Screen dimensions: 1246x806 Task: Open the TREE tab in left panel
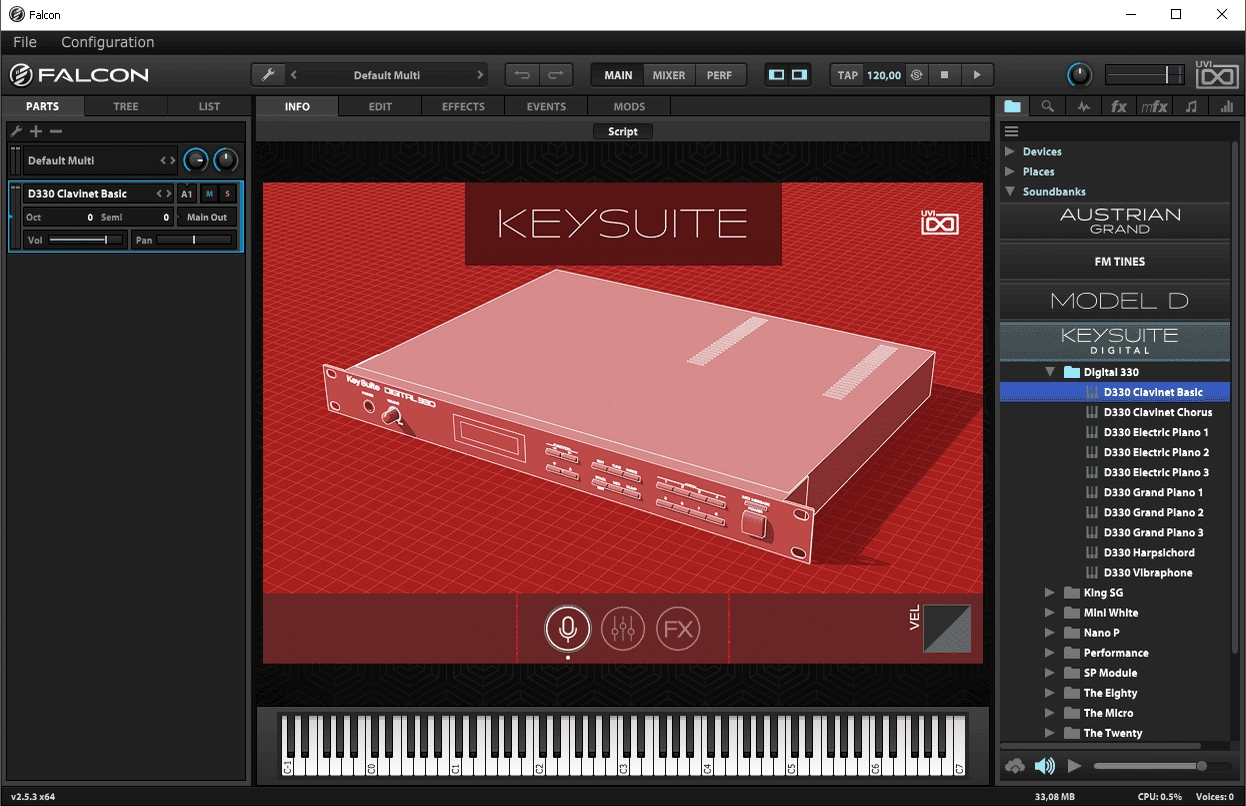pyautogui.click(x=126, y=106)
